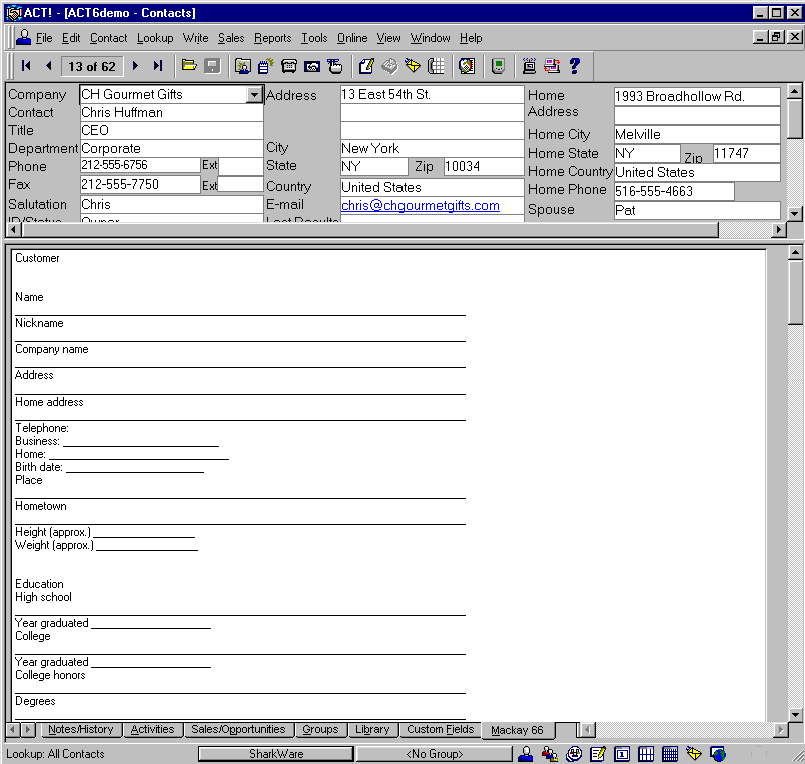Schedule a call with telephone icon
This screenshot has height=764, width=805.
tap(289, 66)
